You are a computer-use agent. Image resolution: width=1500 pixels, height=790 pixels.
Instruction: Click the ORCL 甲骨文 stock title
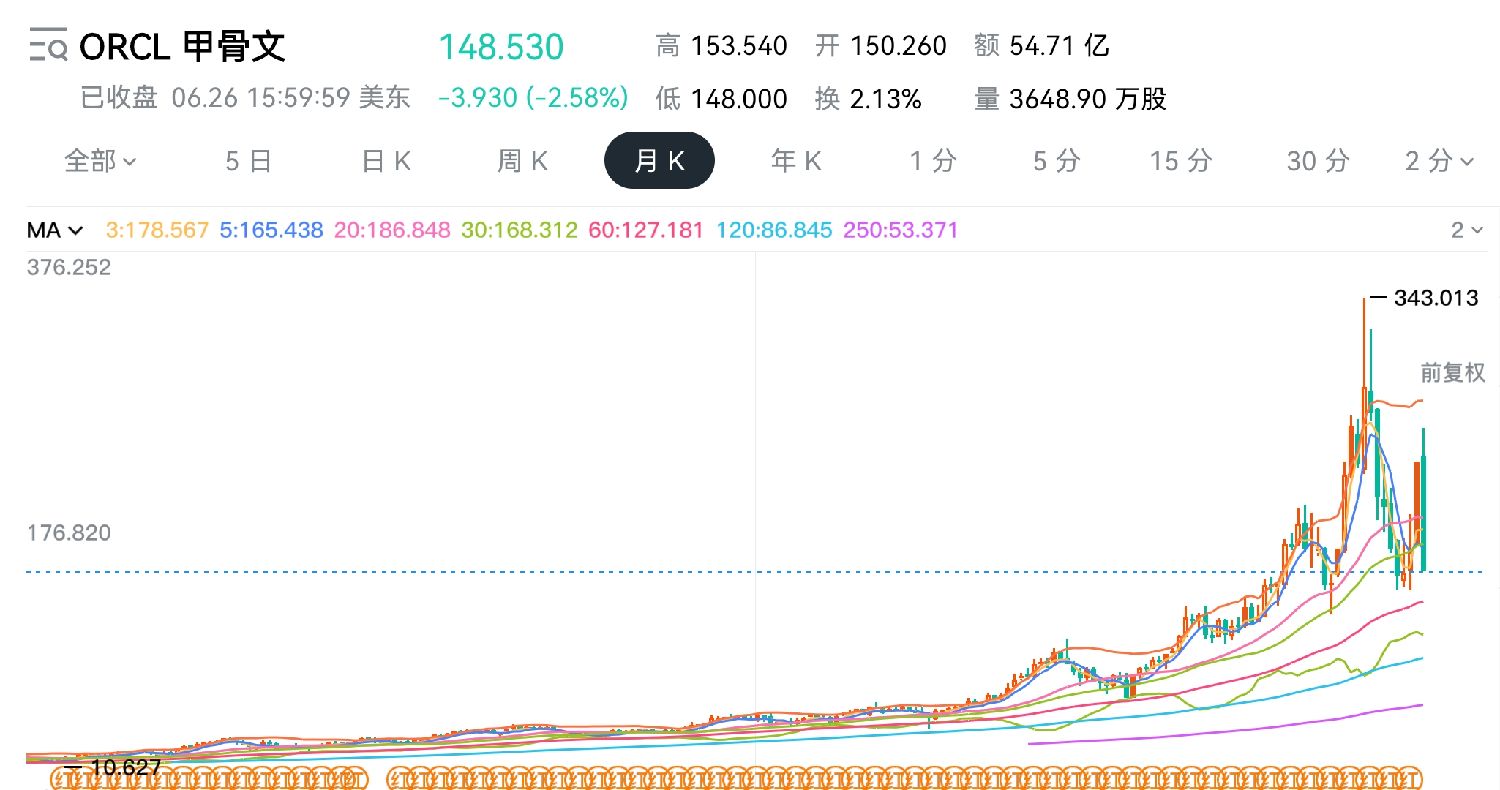coord(183,46)
